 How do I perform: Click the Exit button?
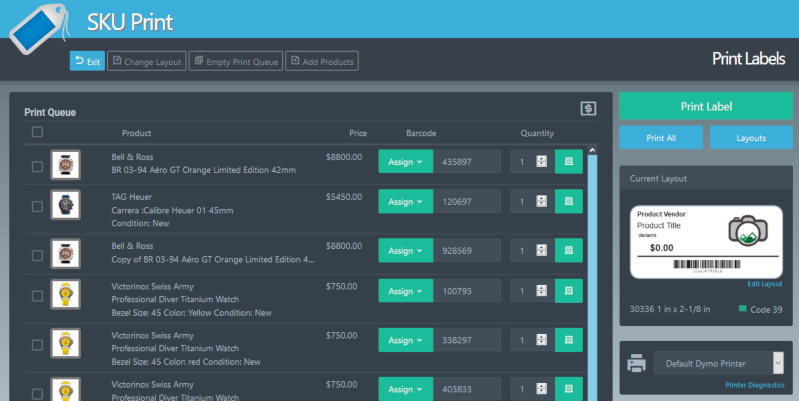click(x=87, y=61)
